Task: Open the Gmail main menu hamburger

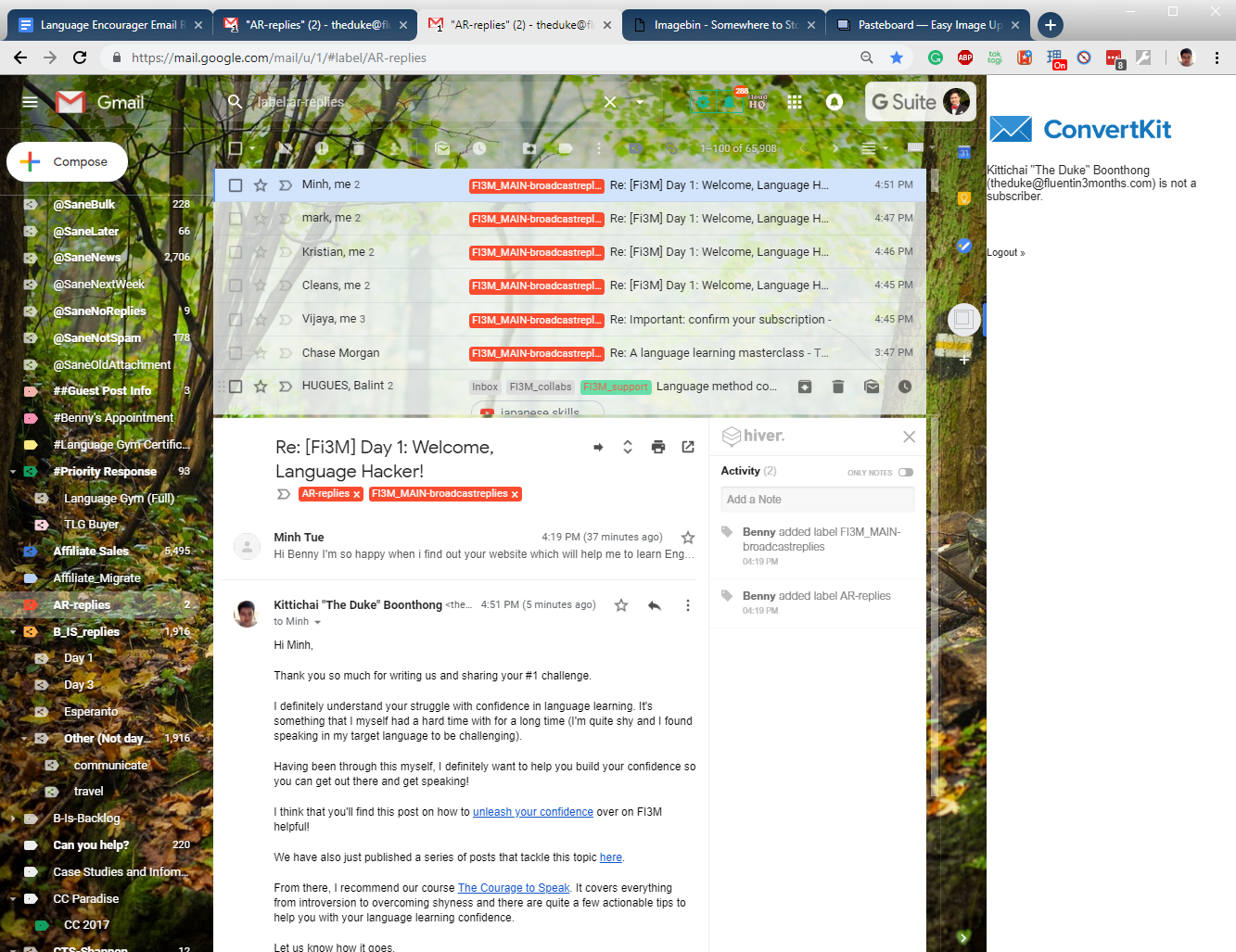Action: 30,102
